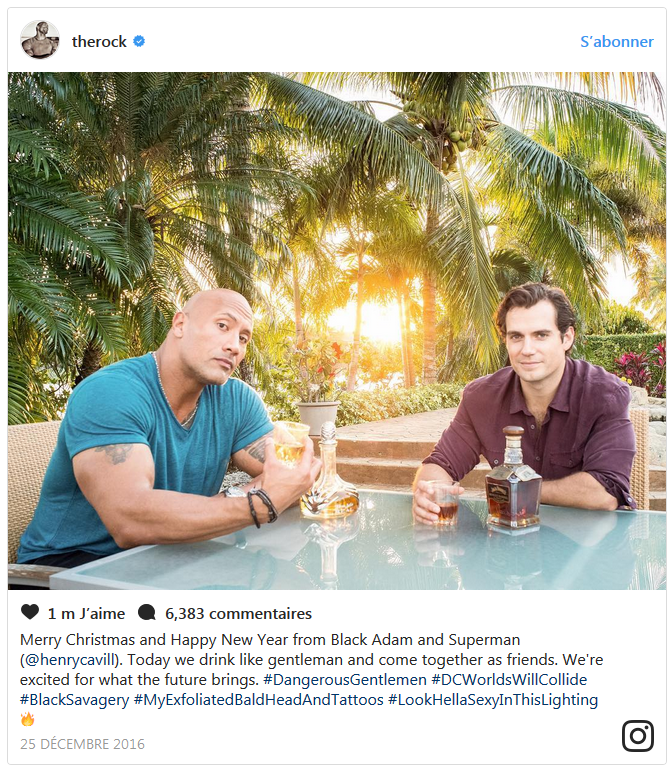Screen dimensions: 672x773
Task: Open therock username profile link
Action: pos(99,41)
